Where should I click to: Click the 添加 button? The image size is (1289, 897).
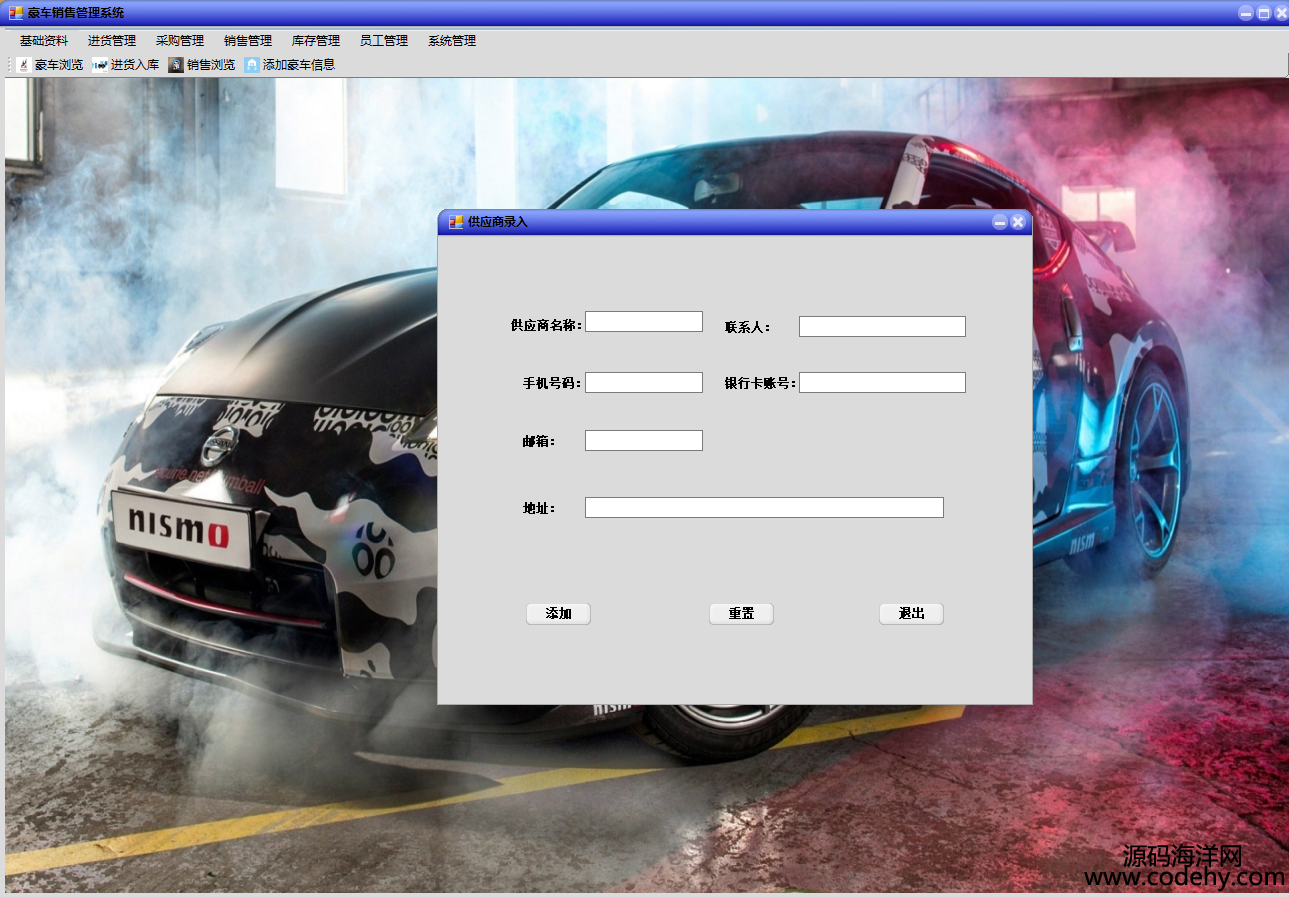point(558,614)
